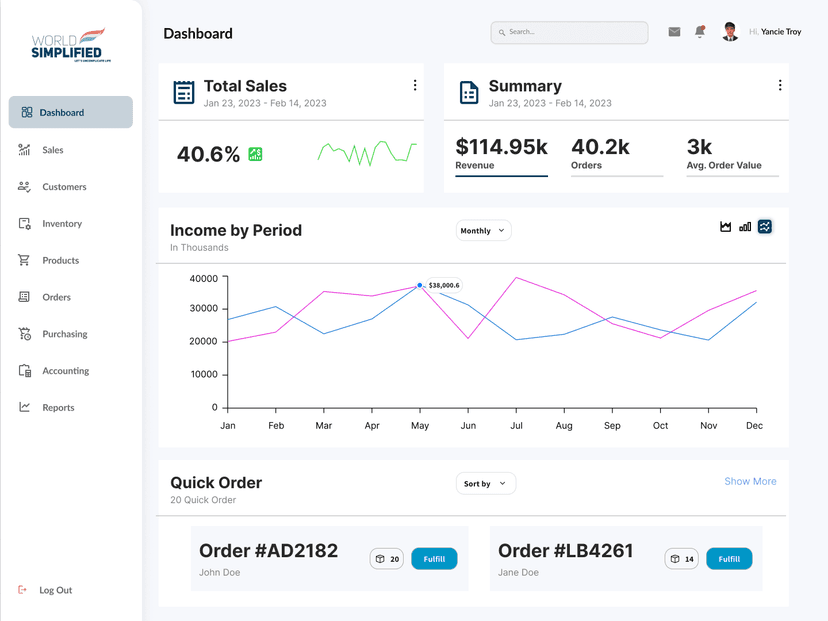
Task: Select the May data point marker
Action: tap(420, 285)
